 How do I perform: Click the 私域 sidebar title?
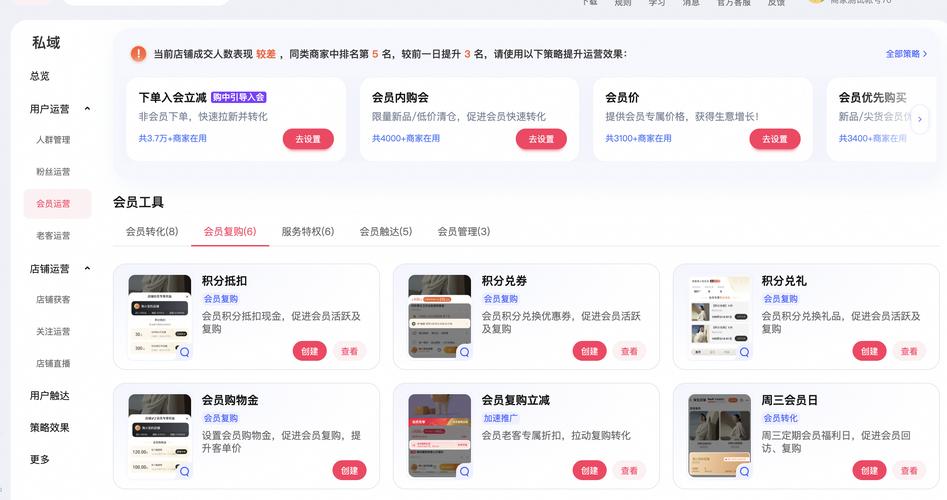click(x=47, y=43)
